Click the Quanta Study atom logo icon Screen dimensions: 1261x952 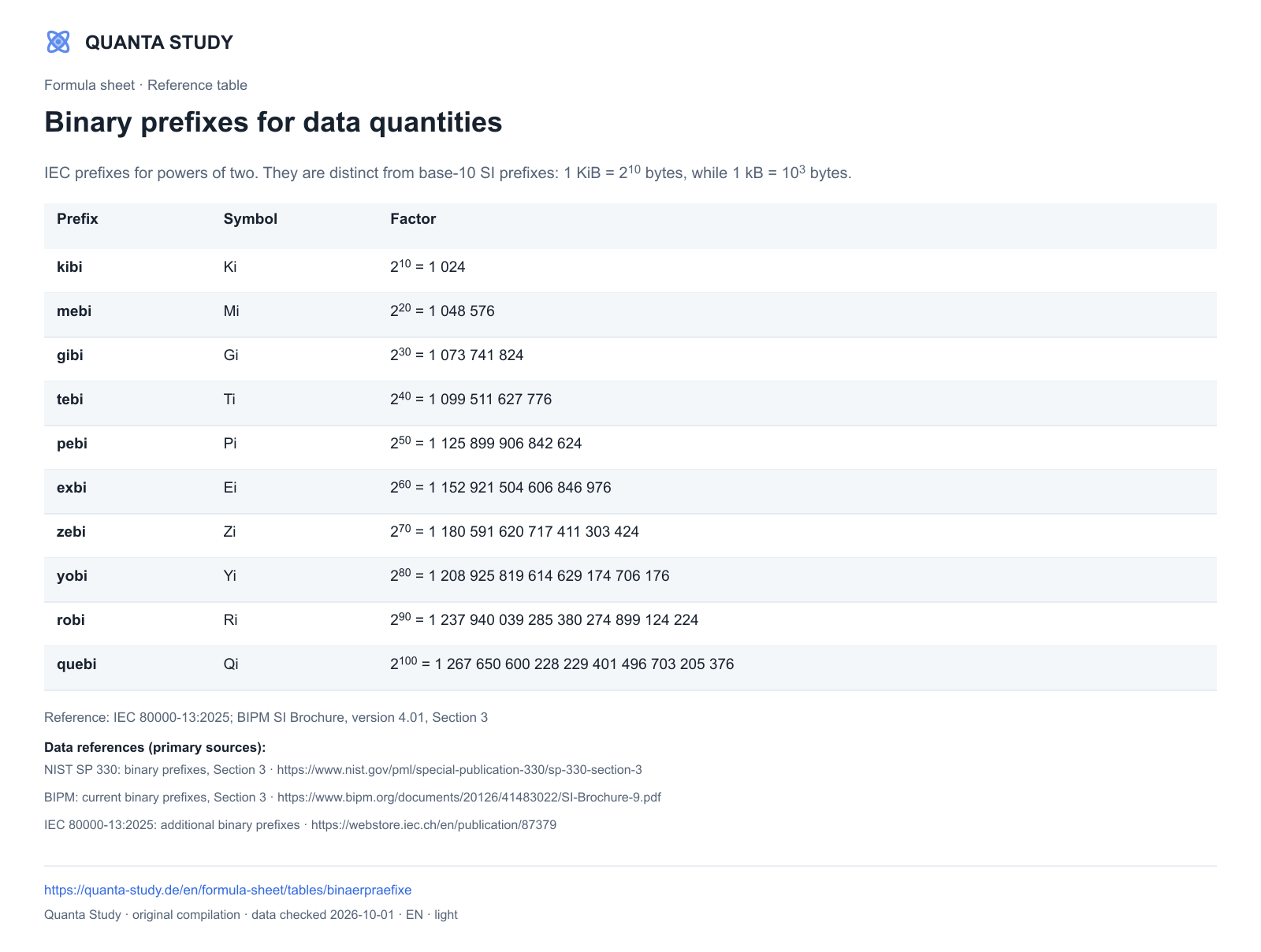(x=58, y=42)
